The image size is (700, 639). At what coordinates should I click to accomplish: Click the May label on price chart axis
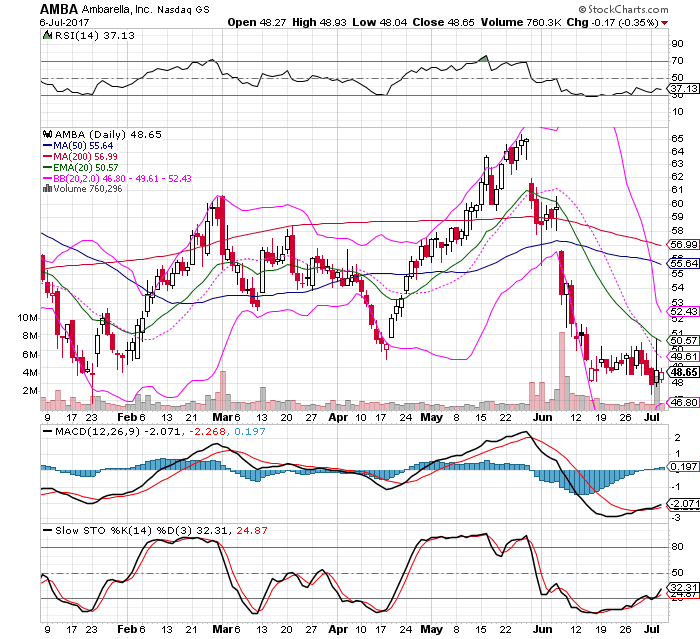click(432, 418)
